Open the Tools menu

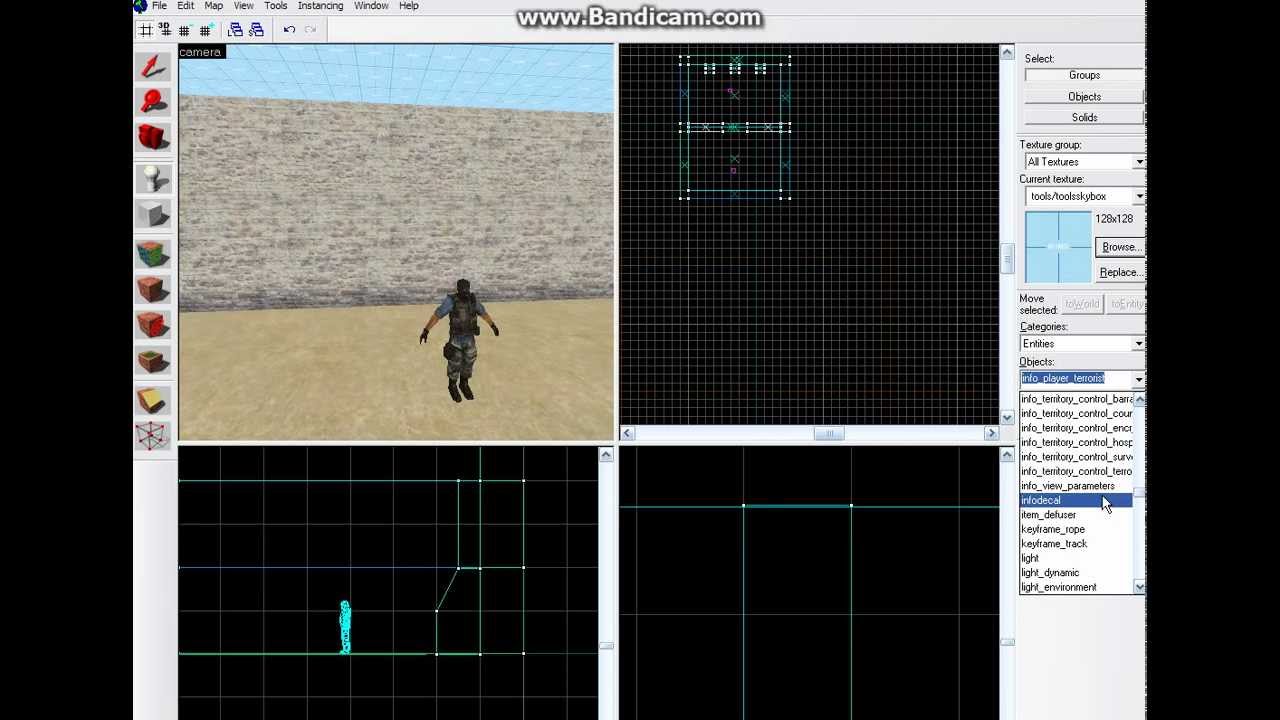coord(275,6)
